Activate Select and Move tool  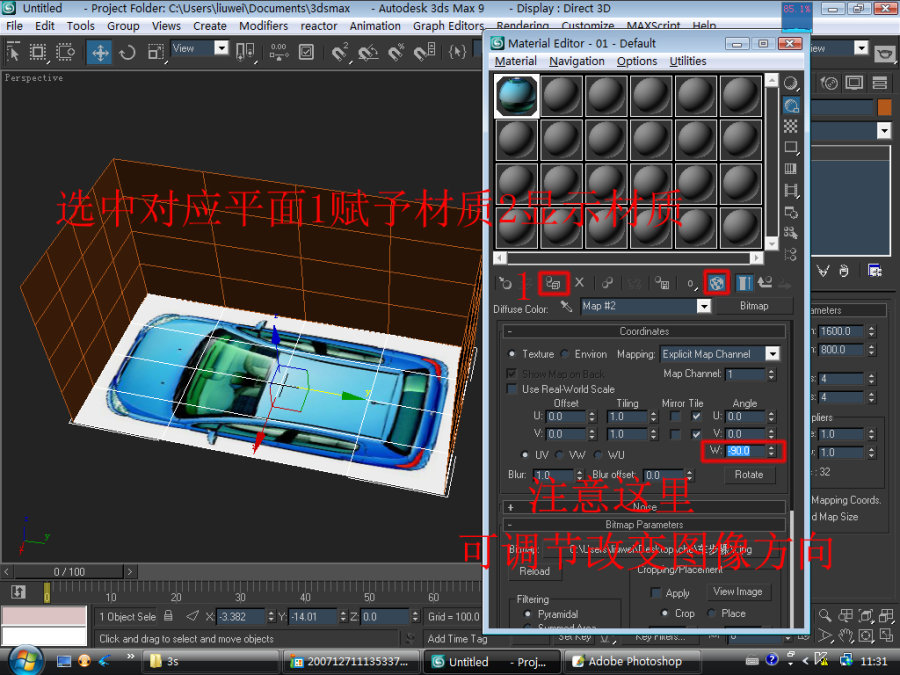click(100, 53)
